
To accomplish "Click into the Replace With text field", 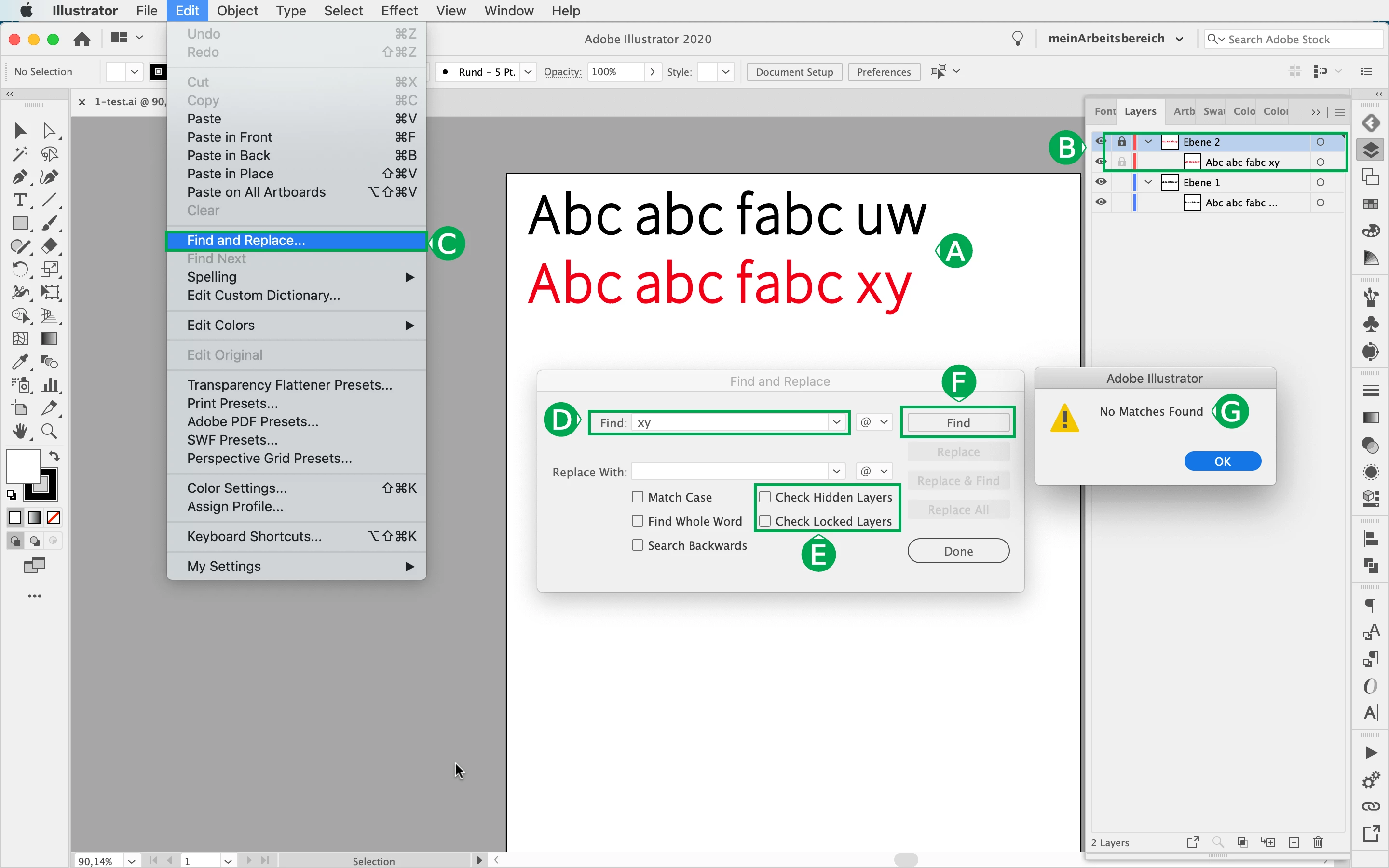I will pyautogui.click(x=729, y=471).
